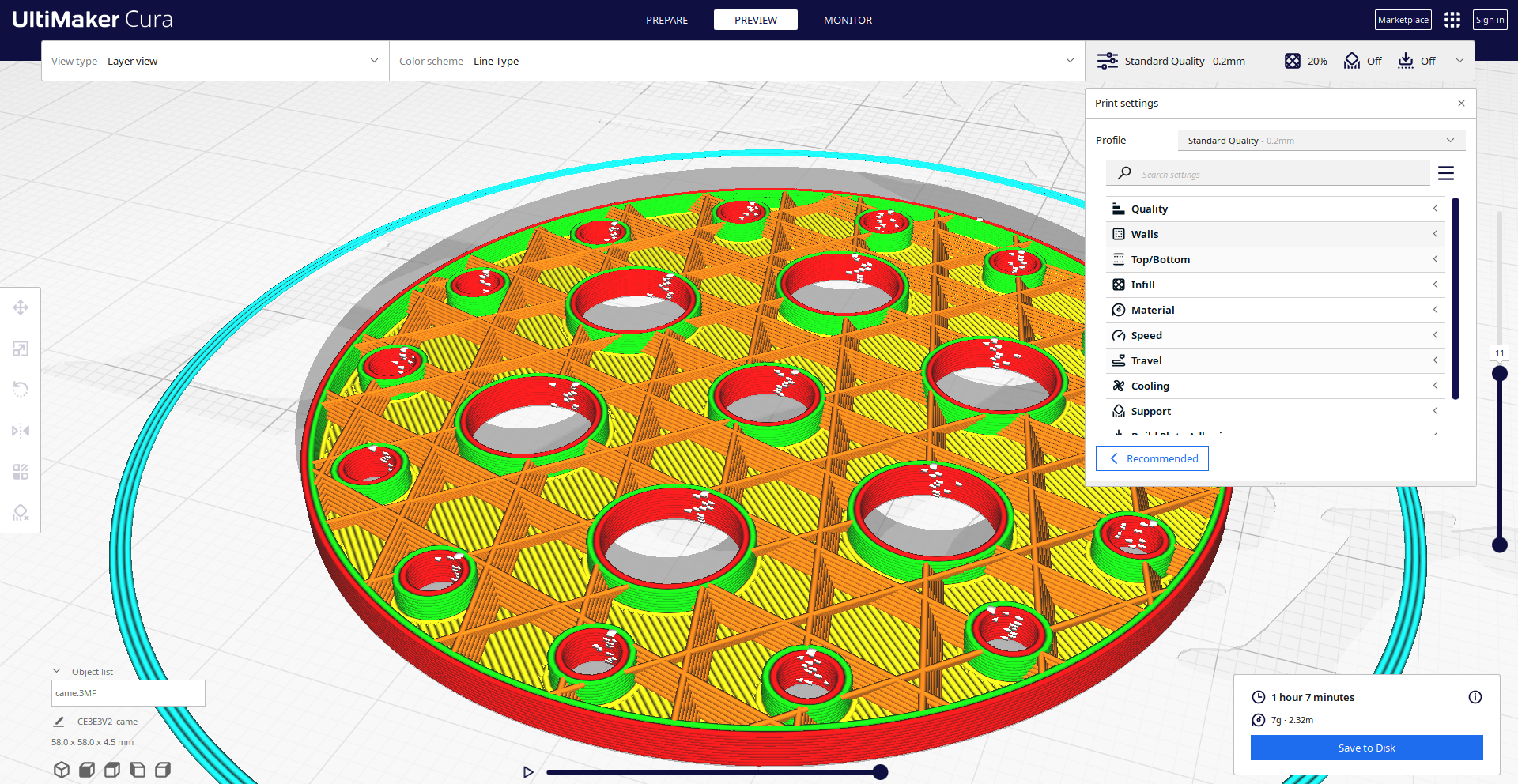This screenshot has height=784, width=1518.
Task: Switch to front camera view cube
Action: click(x=86, y=769)
